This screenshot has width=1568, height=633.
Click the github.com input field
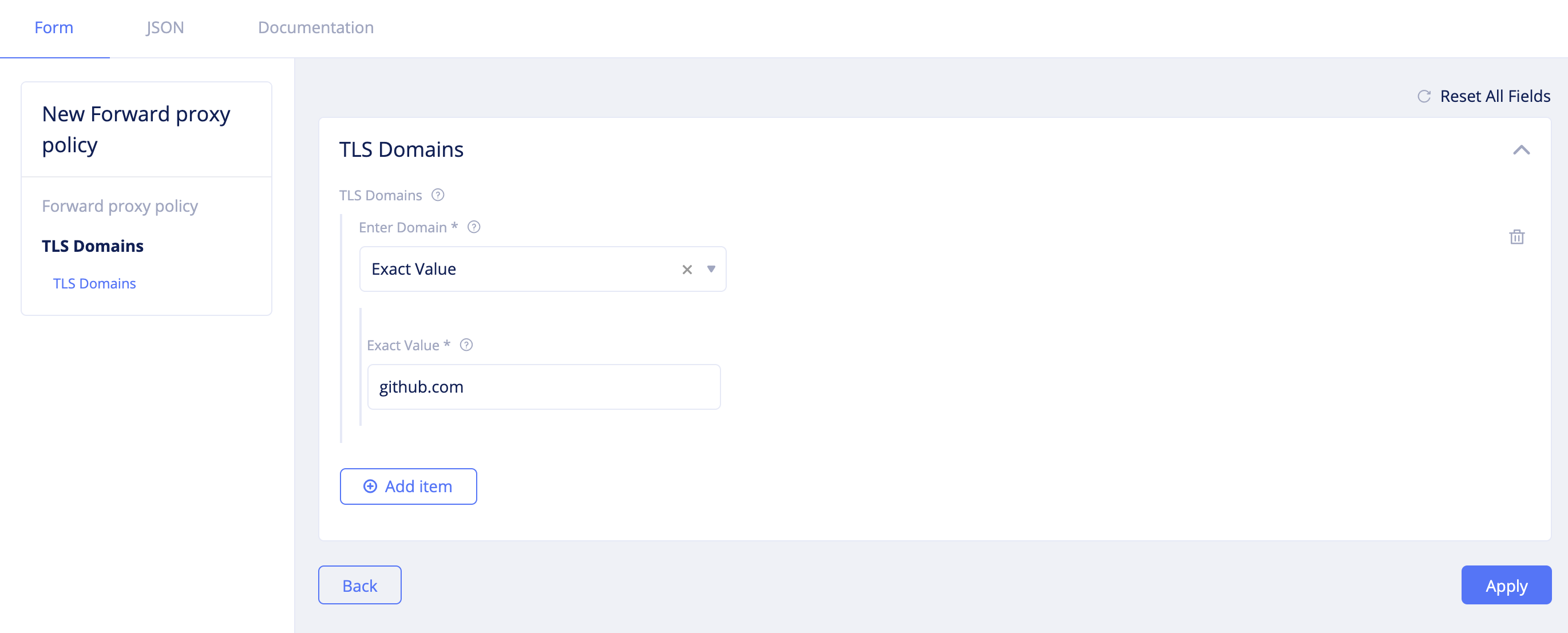(544, 386)
